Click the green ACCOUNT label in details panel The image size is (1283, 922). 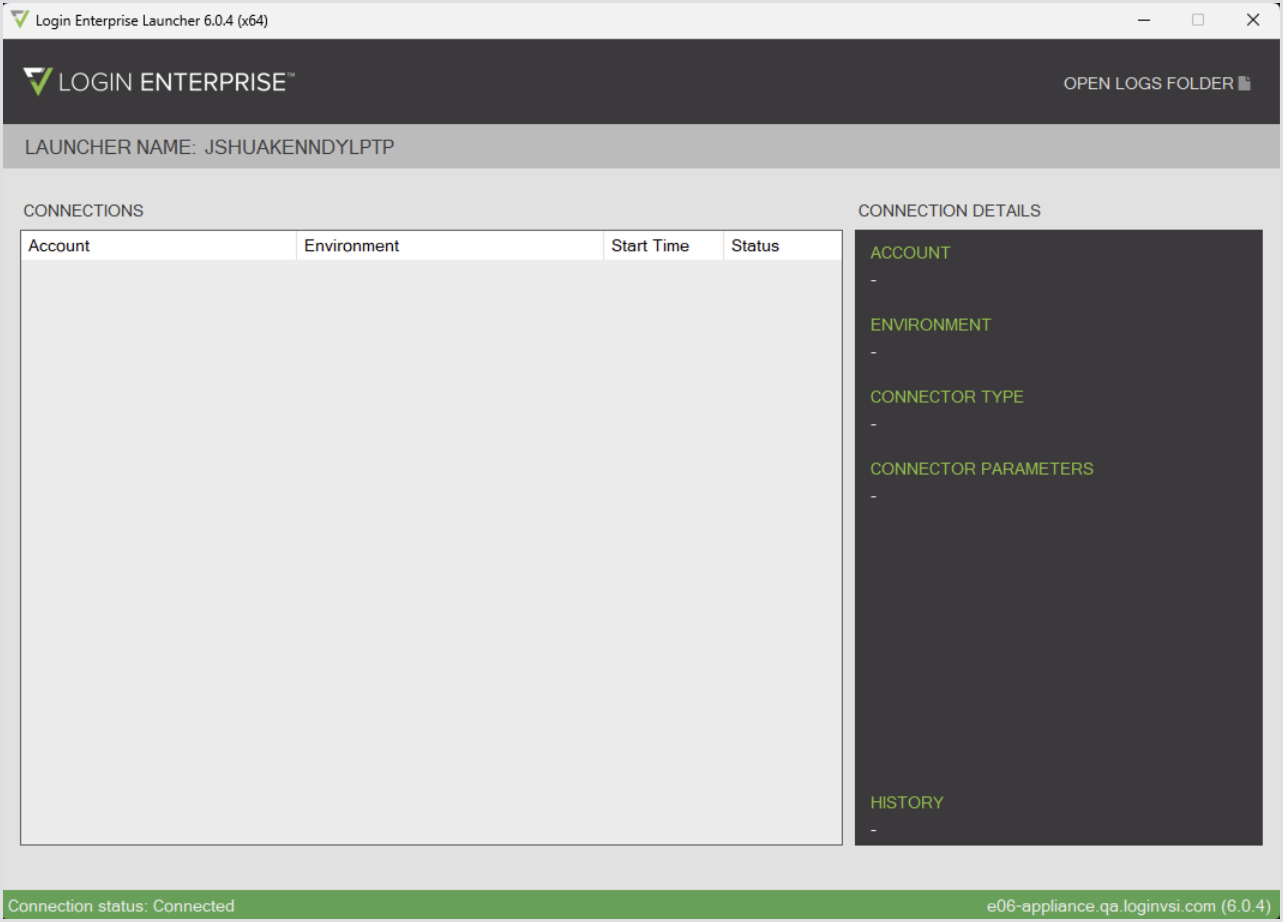[910, 253]
